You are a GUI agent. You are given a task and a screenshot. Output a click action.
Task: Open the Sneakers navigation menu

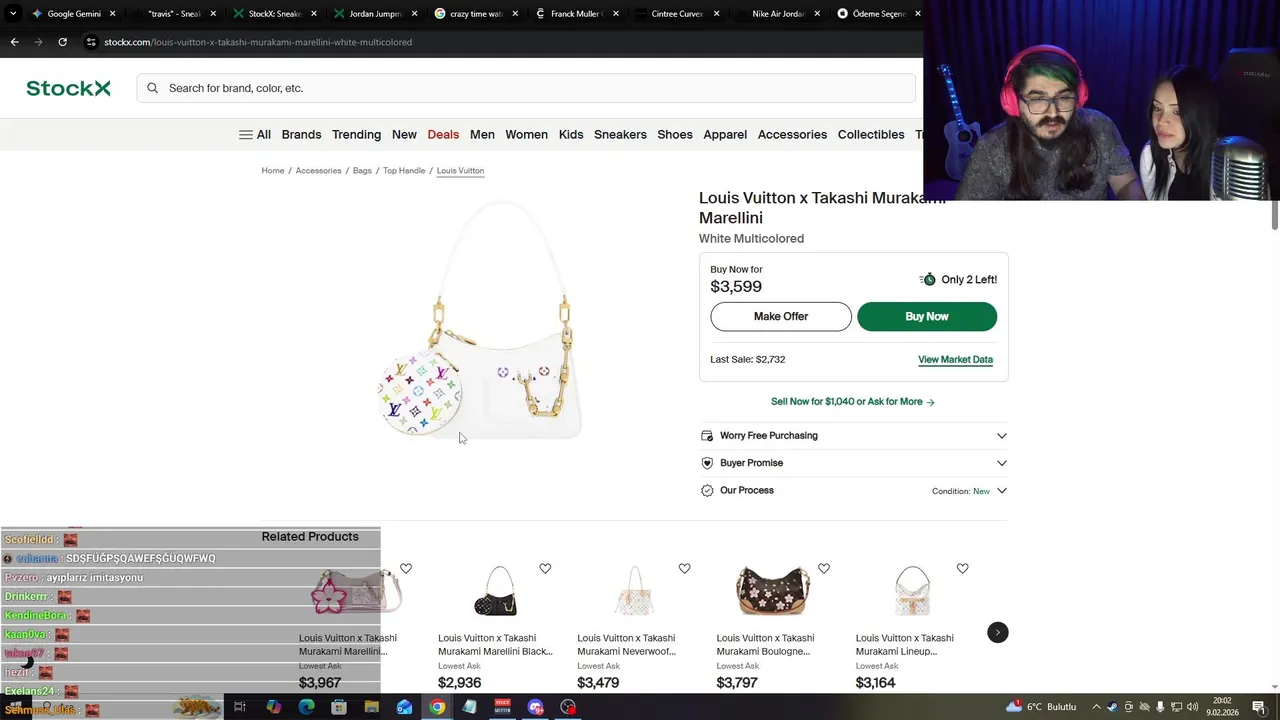coord(620,135)
